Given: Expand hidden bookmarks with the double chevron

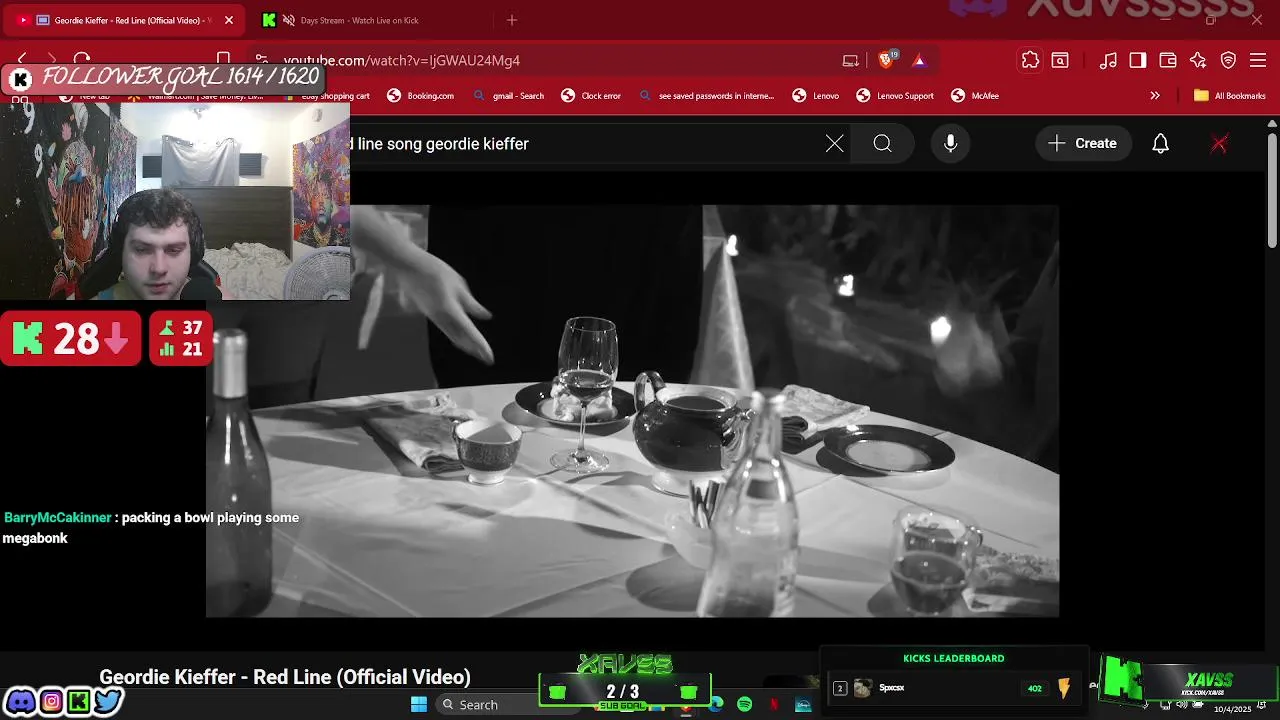Looking at the screenshot, I should 1155,96.
